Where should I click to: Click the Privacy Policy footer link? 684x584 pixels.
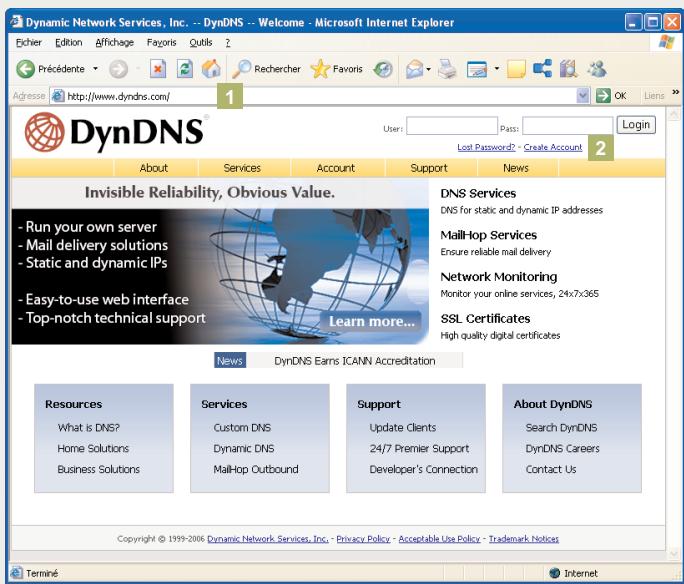tap(363, 539)
